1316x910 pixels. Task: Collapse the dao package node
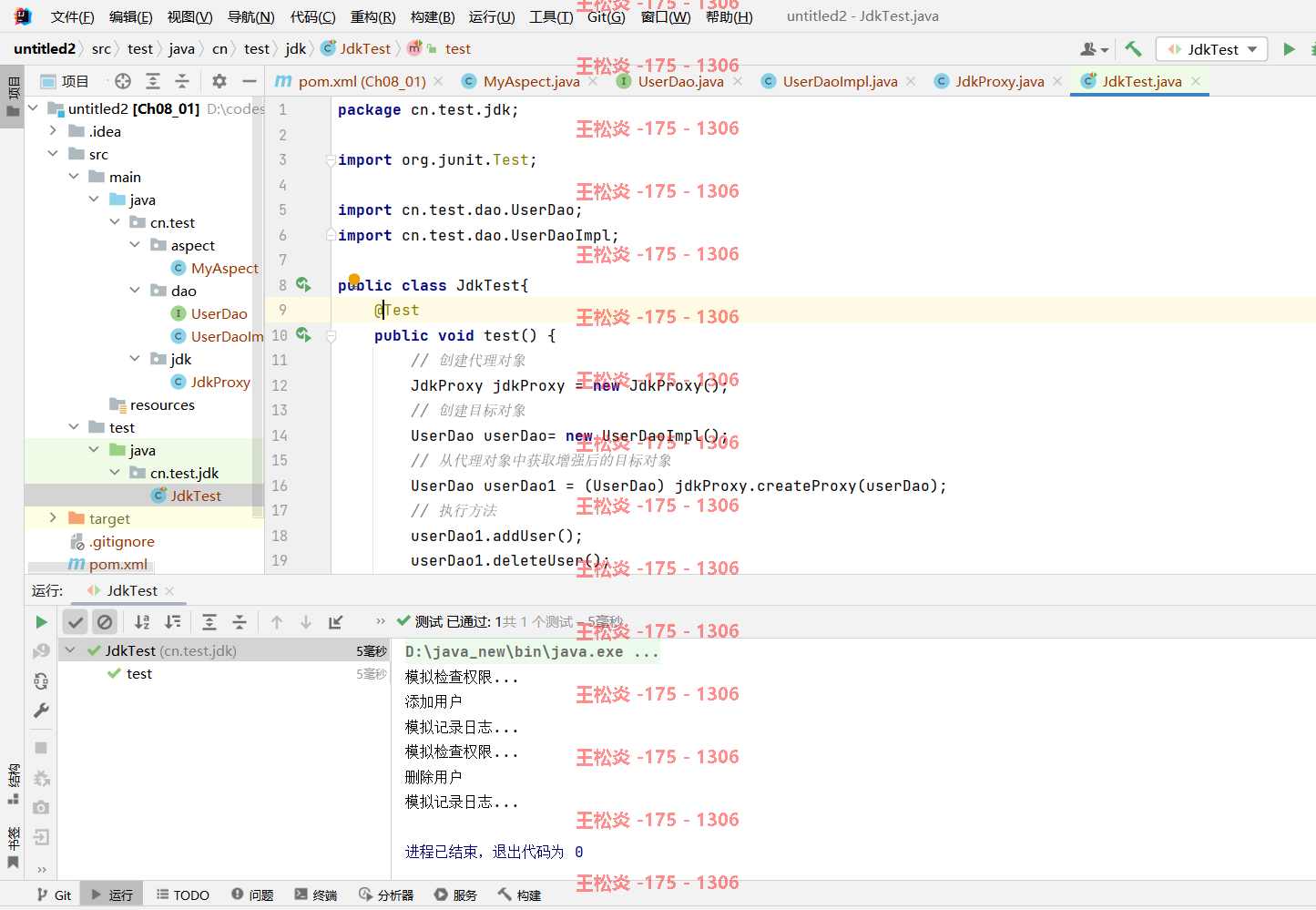[135, 291]
